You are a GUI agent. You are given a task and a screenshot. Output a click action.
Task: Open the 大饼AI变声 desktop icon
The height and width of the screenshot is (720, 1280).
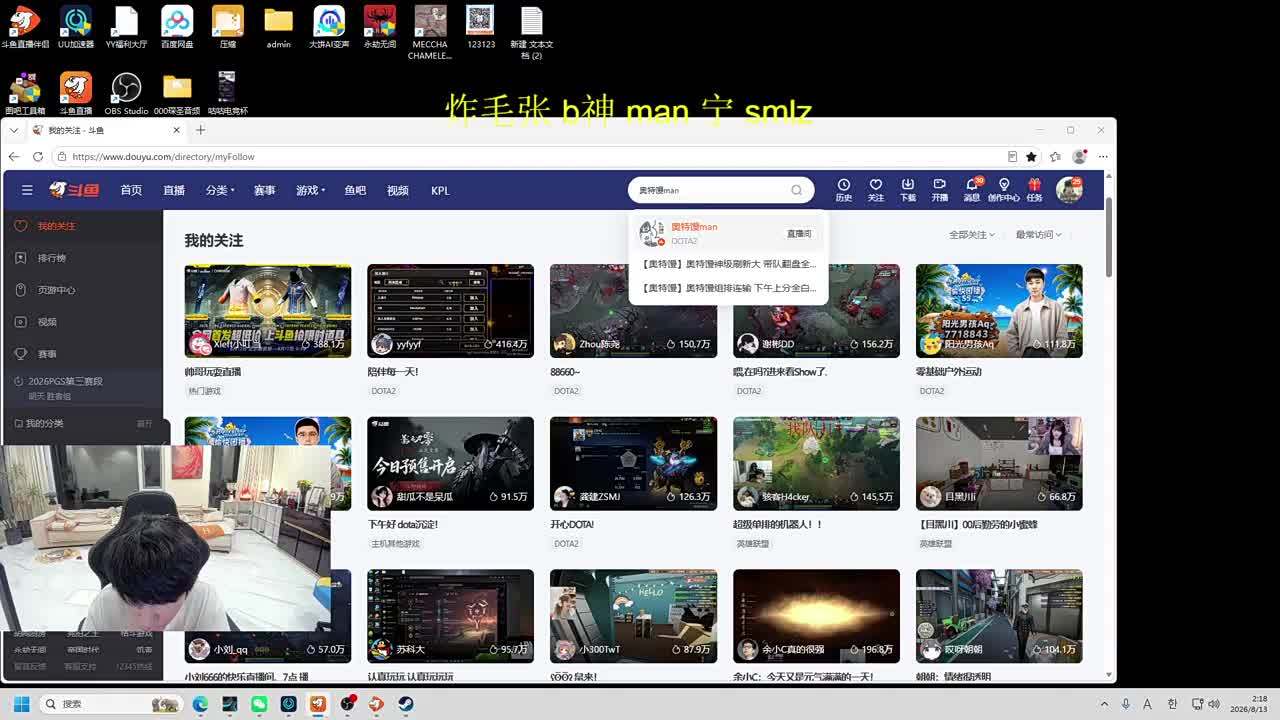(x=329, y=27)
